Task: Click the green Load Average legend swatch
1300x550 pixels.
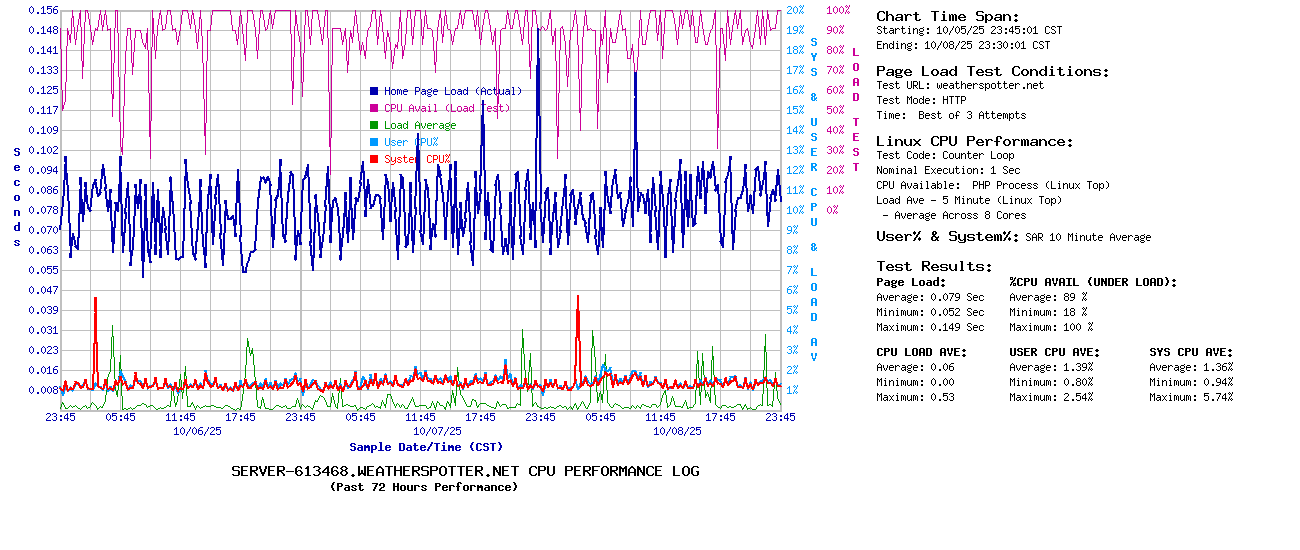Action: [374, 125]
